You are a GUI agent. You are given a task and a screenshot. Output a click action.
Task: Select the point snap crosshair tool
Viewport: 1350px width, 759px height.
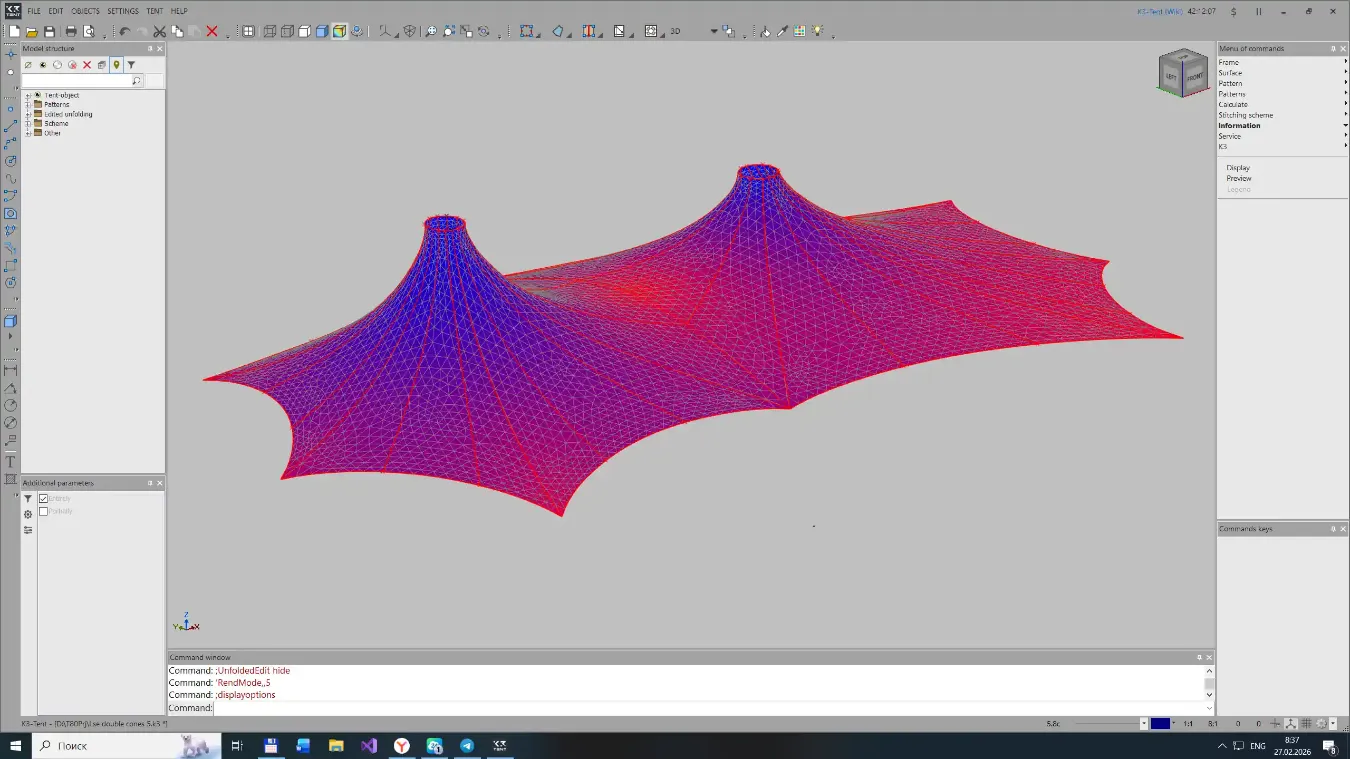point(11,54)
